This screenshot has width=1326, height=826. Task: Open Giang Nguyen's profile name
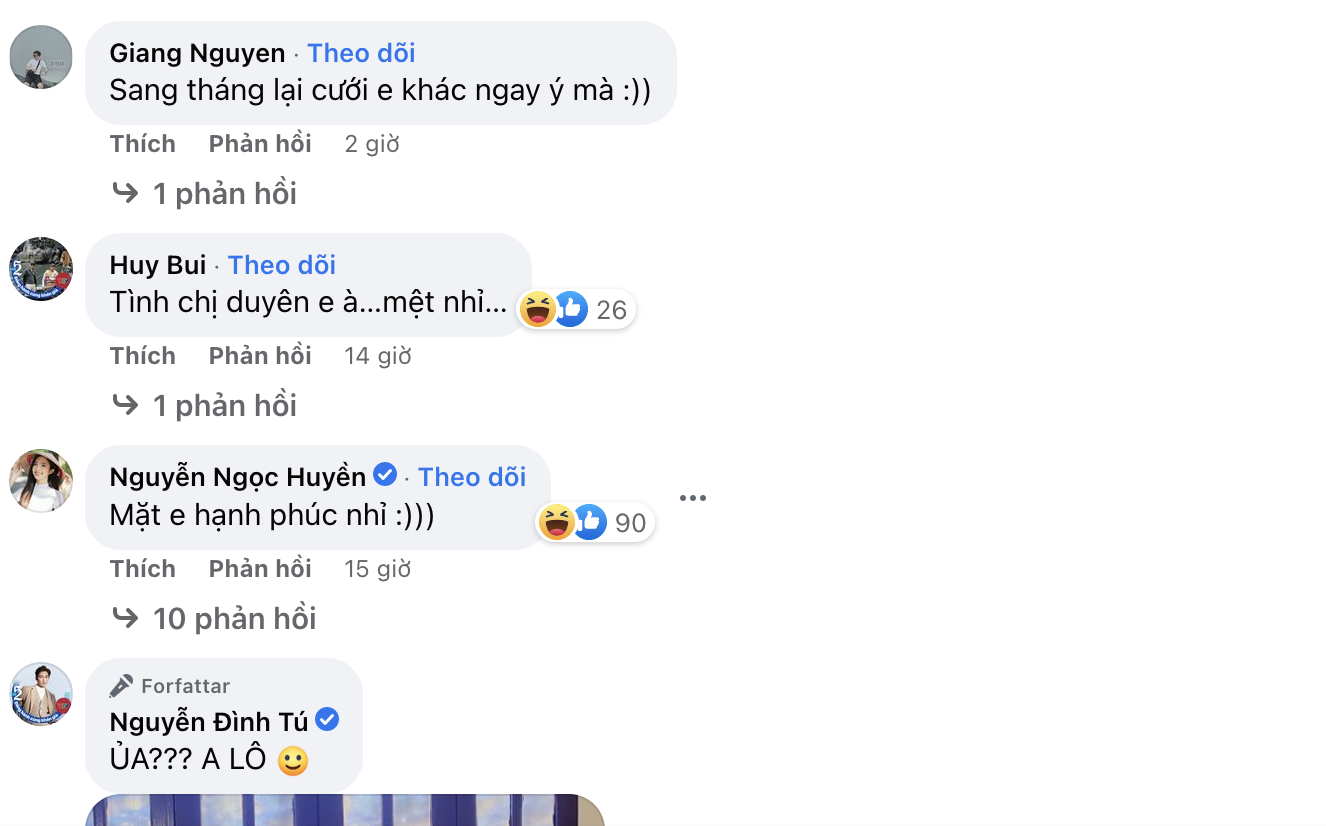click(196, 53)
